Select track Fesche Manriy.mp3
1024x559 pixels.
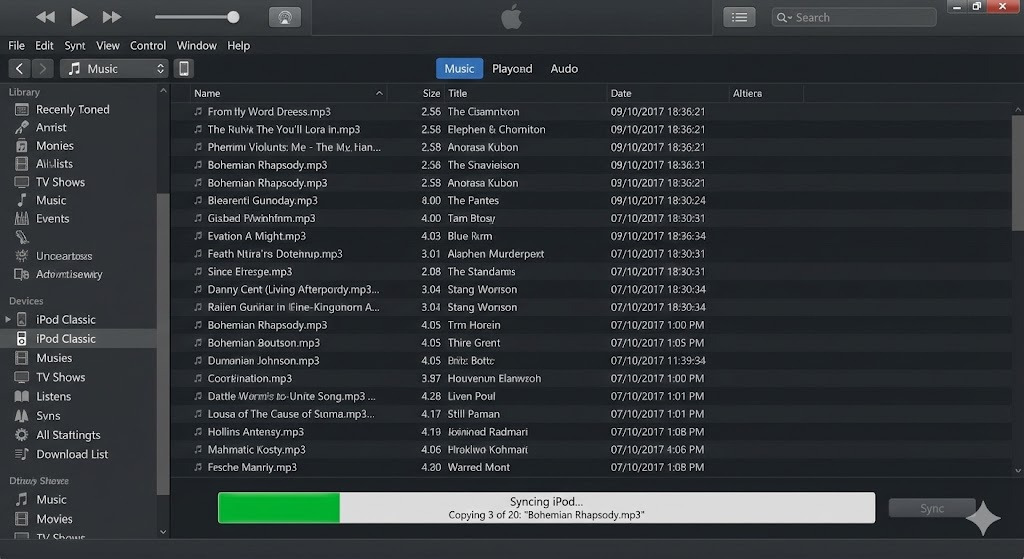pyautogui.click(x=252, y=468)
